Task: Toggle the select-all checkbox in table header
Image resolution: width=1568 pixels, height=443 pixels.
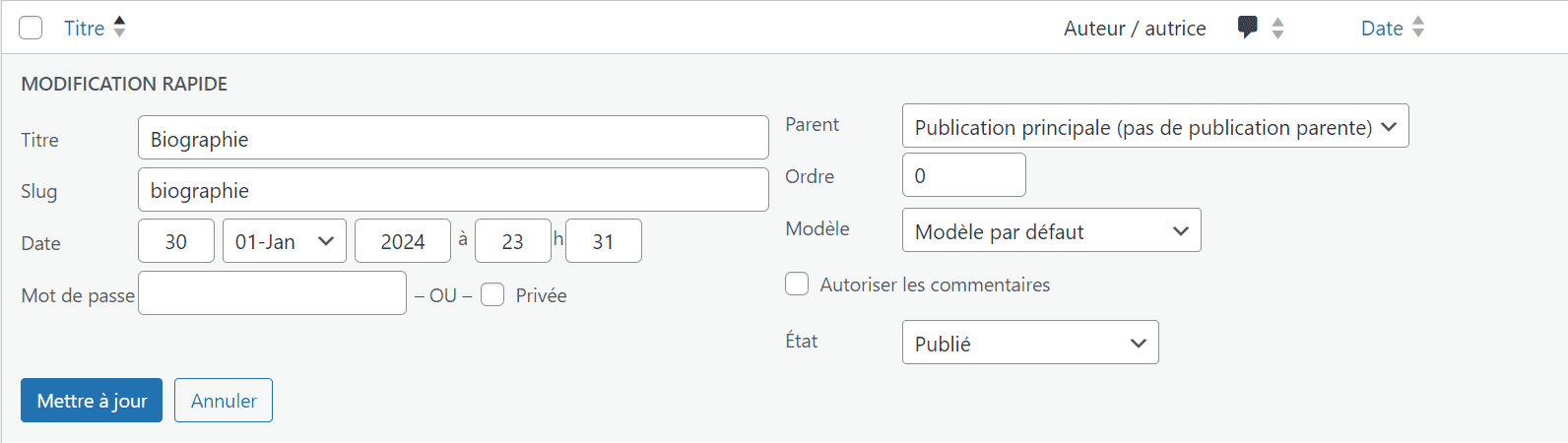Action: (x=31, y=28)
